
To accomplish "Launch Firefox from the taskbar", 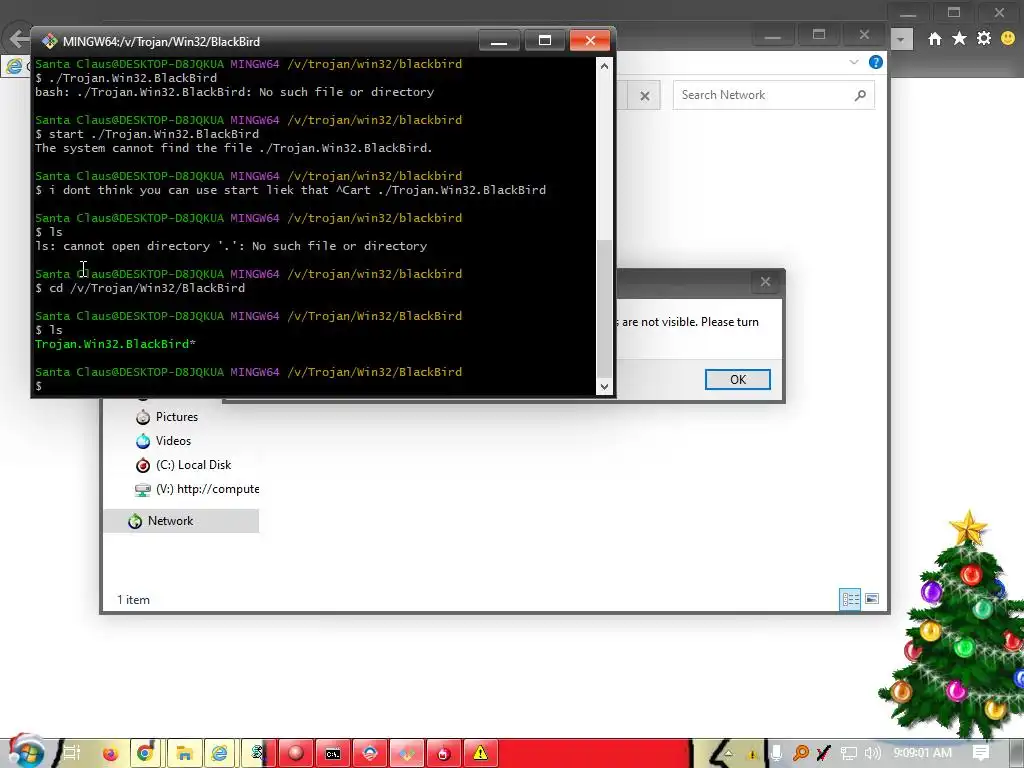I will [110, 754].
